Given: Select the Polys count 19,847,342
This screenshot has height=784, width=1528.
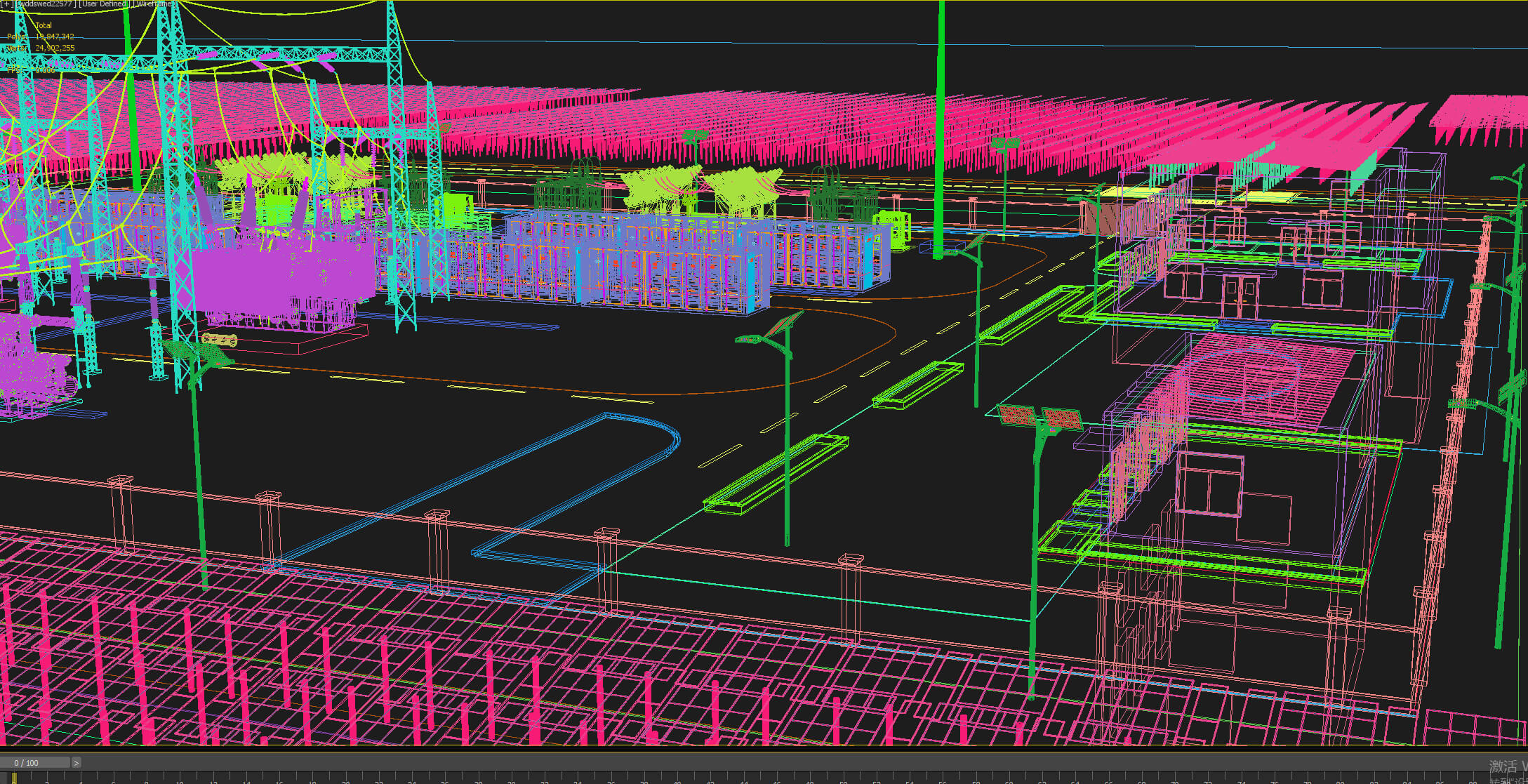Looking at the screenshot, I should tap(55, 36).
